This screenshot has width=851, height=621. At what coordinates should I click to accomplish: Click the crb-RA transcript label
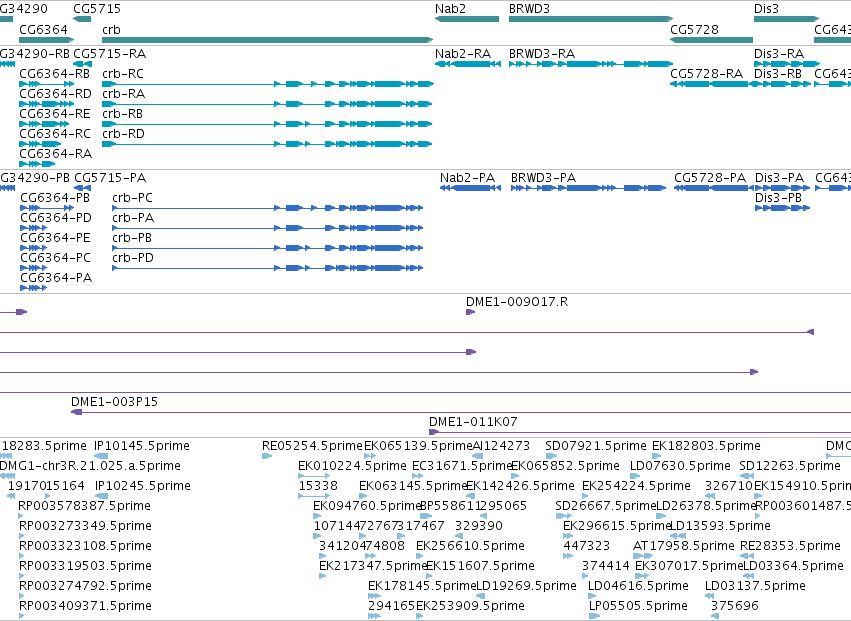pos(124,93)
